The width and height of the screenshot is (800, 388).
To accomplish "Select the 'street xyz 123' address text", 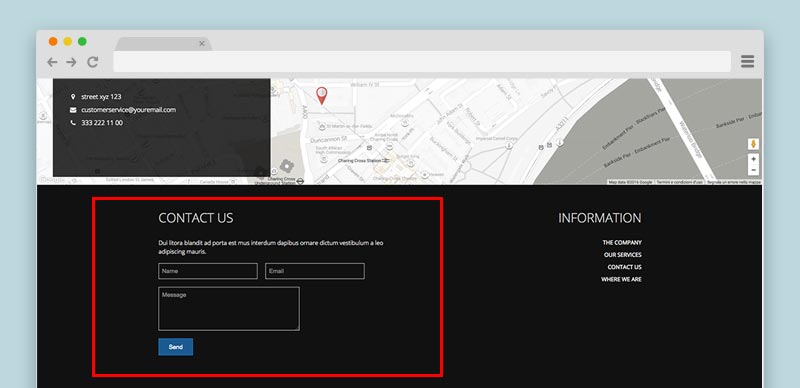I will [x=101, y=96].
